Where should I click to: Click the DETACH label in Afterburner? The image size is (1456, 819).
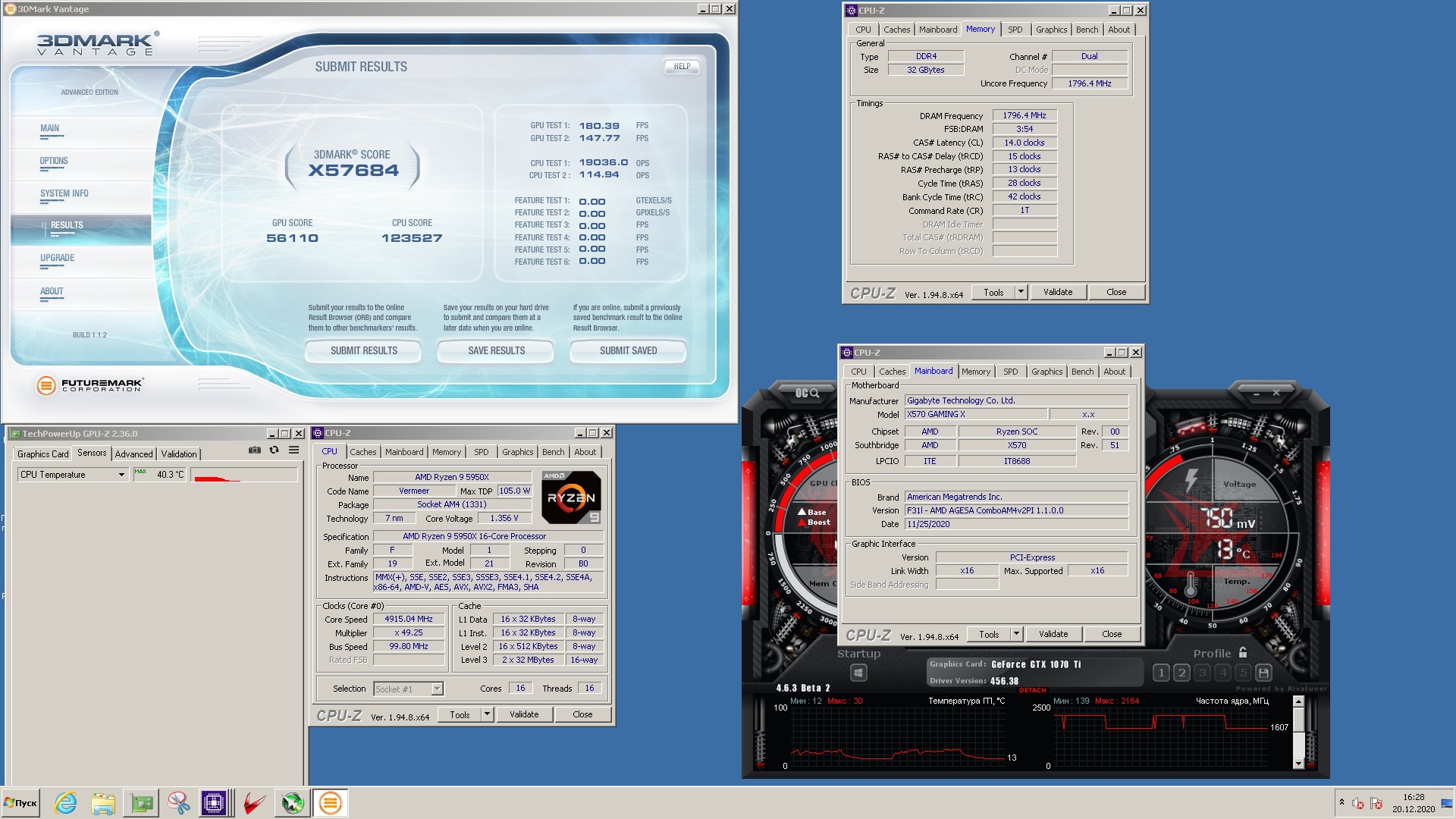click(1032, 690)
